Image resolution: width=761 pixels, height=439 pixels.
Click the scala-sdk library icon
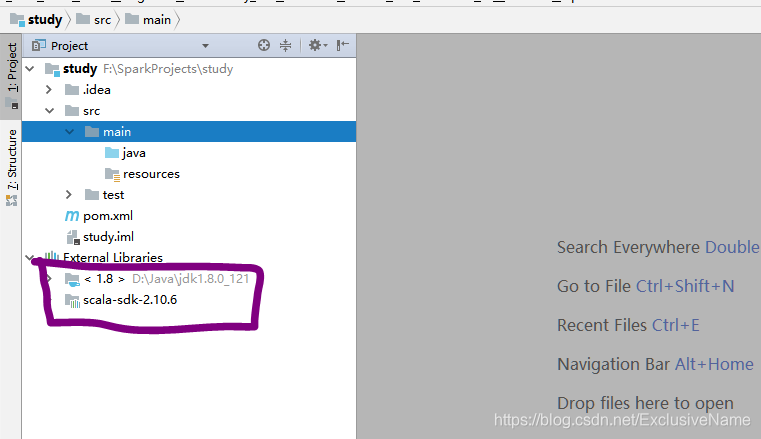click(72, 300)
